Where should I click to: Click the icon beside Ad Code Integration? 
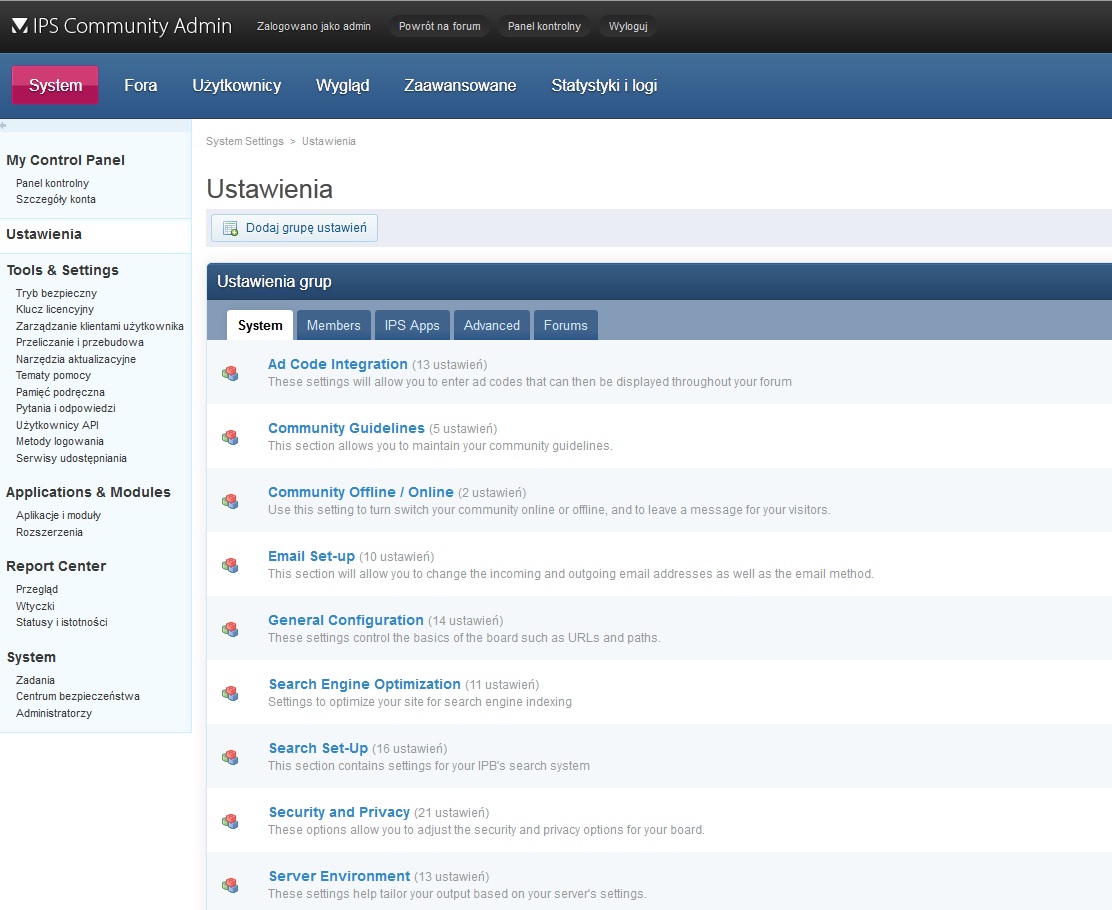click(x=230, y=373)
